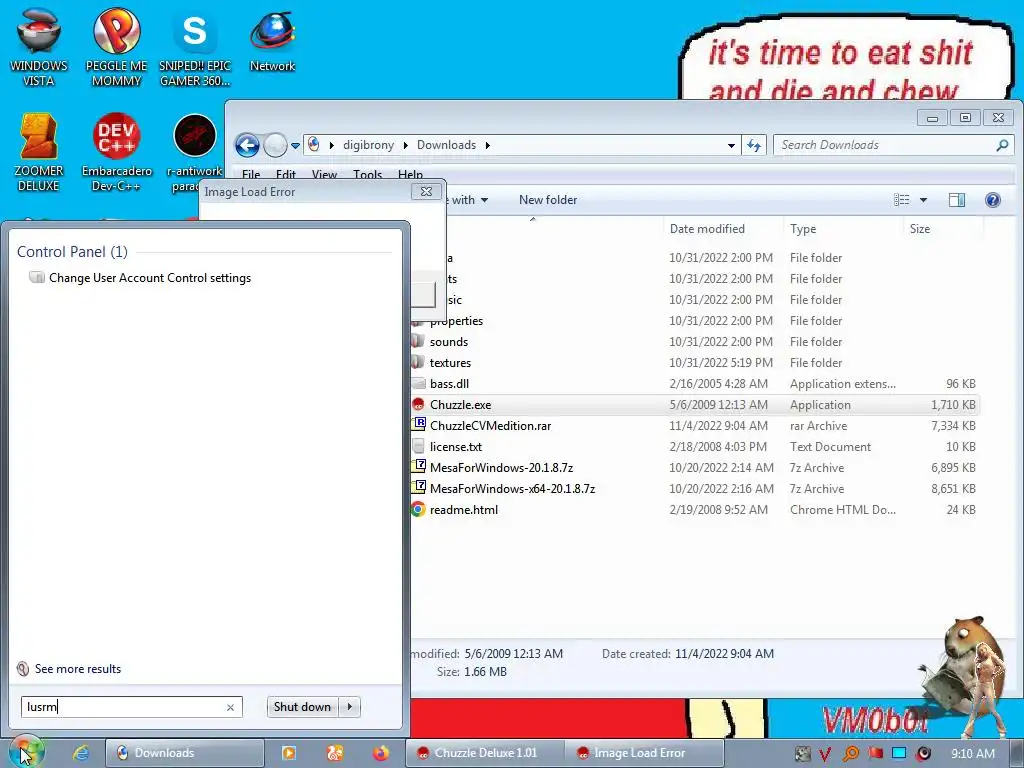Screen dimensions: 1024x768
Task: Click the red V tray icon
Action: pyautogui.click(x=825, y=754)
